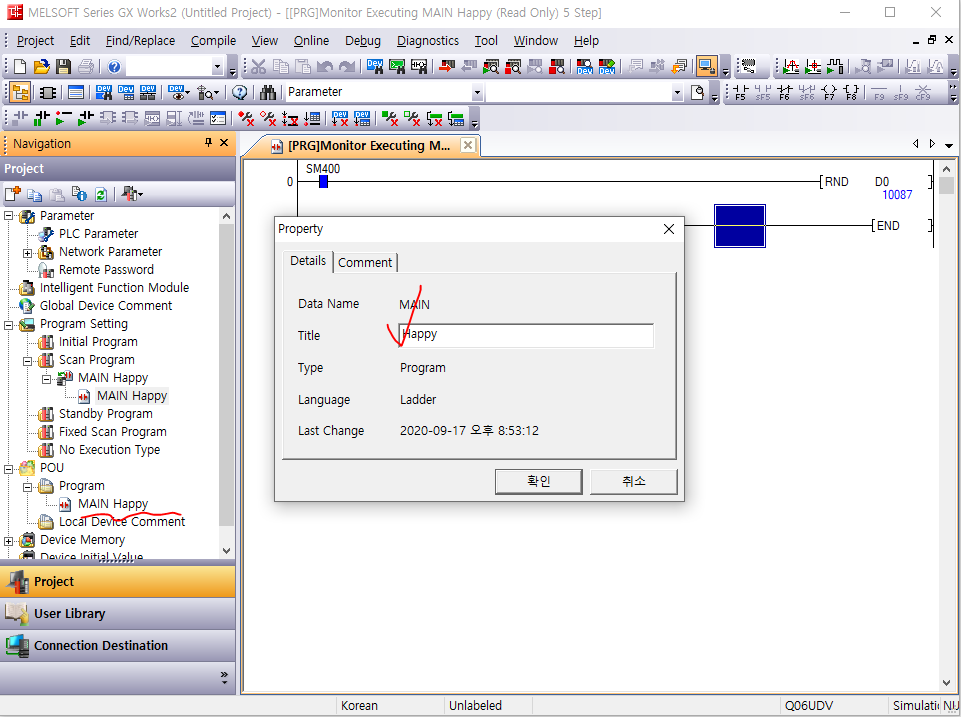Open the binoculars find icon
The height and width of the screenshot is (717, 961).
[268, 93]
